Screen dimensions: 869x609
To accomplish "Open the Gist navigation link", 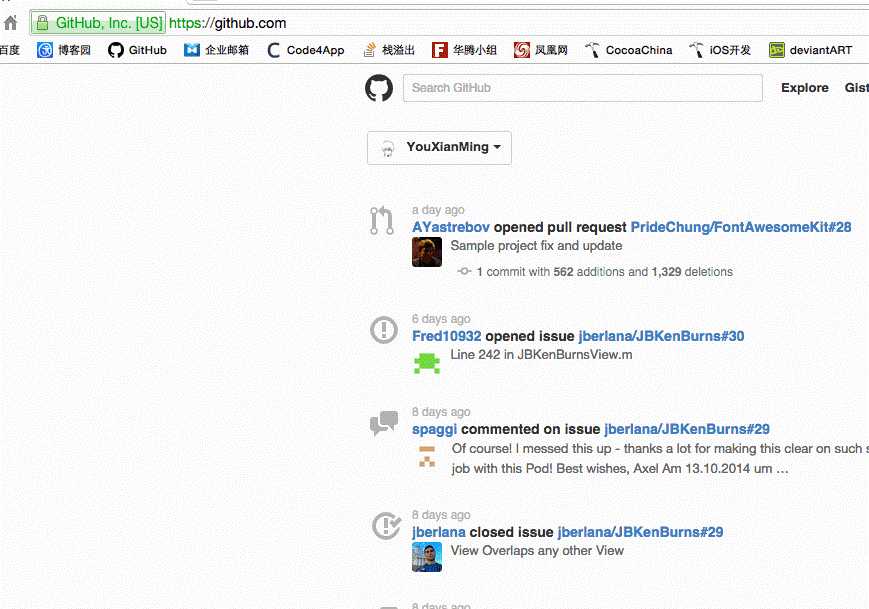I will (x=856, y=88).
